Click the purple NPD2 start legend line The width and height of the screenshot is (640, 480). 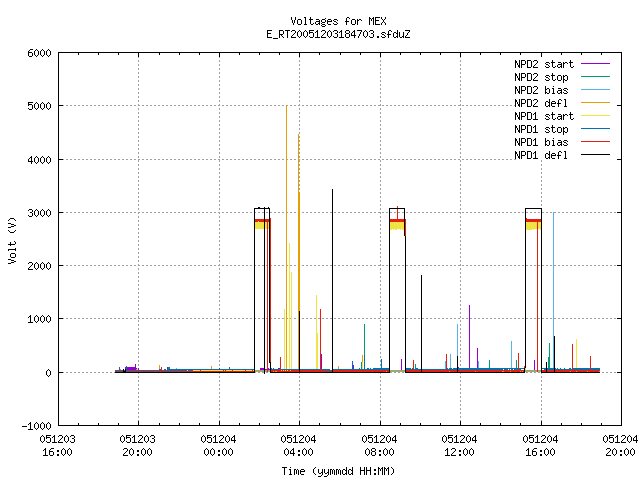[x=596, y=64]
